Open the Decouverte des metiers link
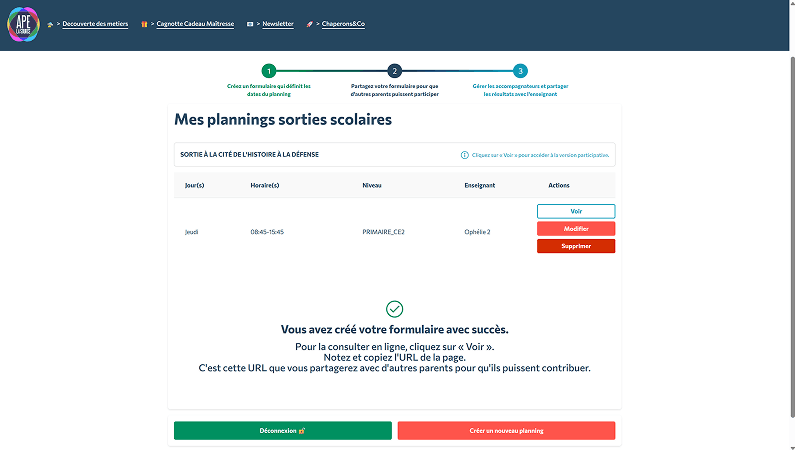Viewport: 796px width, 450px height. point(95,24)
